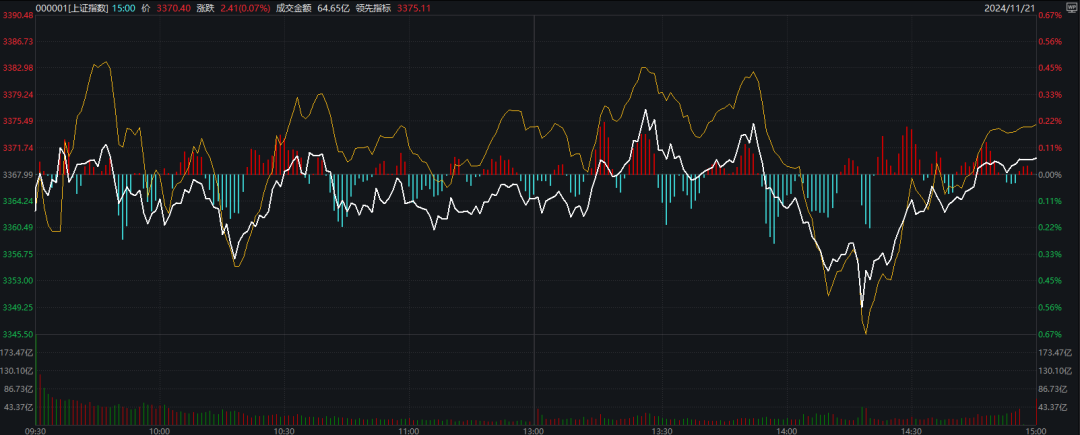Click the 13:00 label on the time axis

[x=533, y=429]
